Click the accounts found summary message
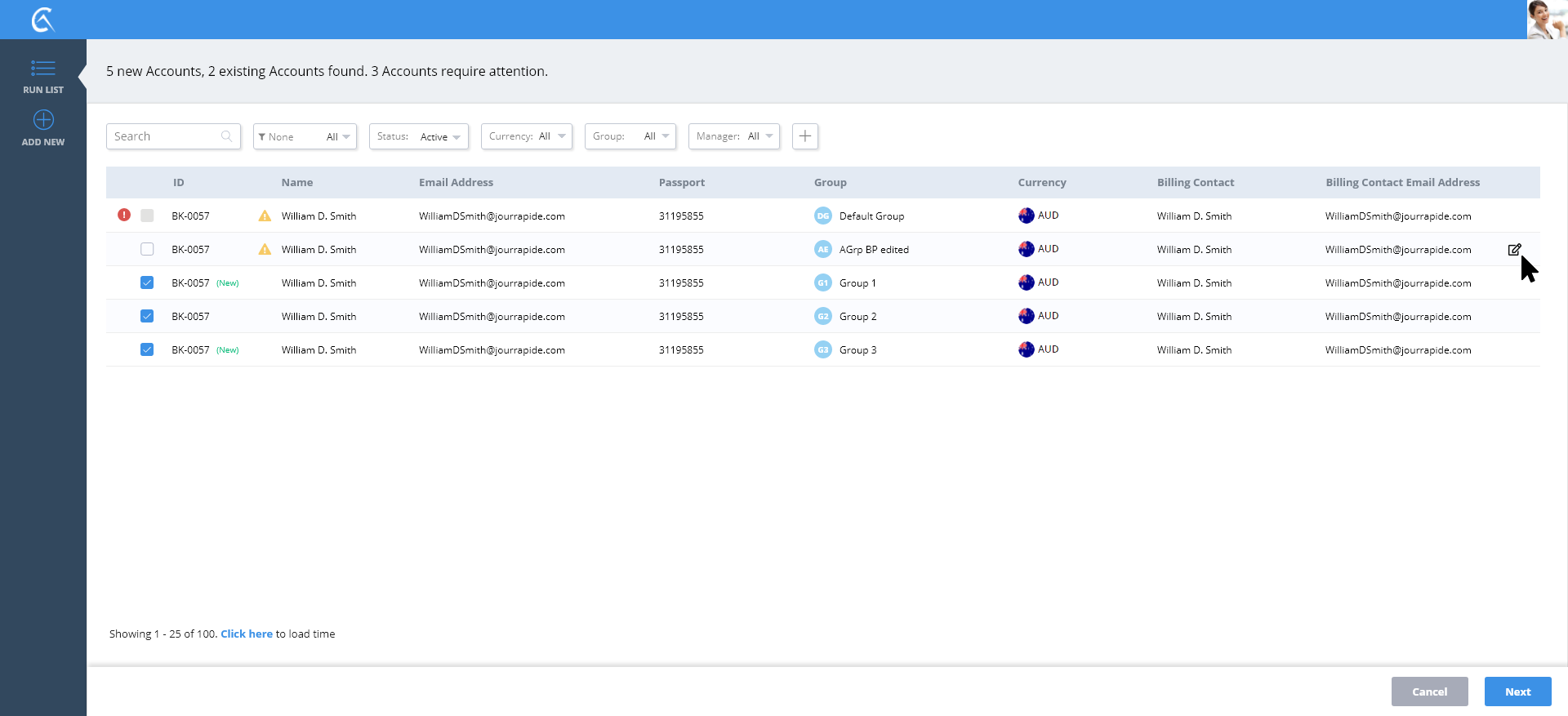This screenshot has width=1568, height=716. point(327,71)
